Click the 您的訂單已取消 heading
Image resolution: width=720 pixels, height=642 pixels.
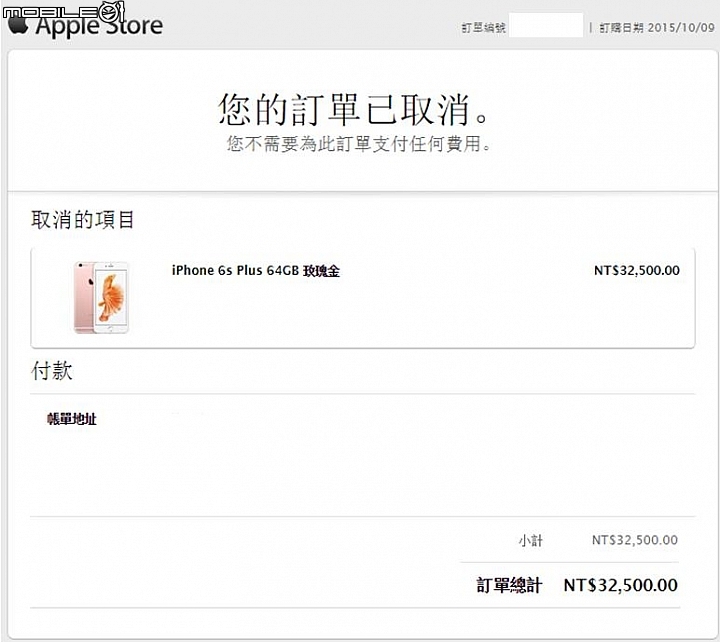point(353,109)
